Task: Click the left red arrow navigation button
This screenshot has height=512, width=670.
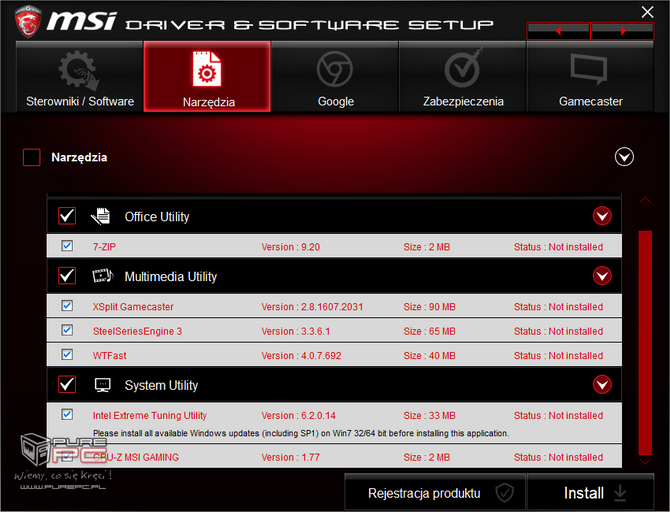Action: [558, 31]
